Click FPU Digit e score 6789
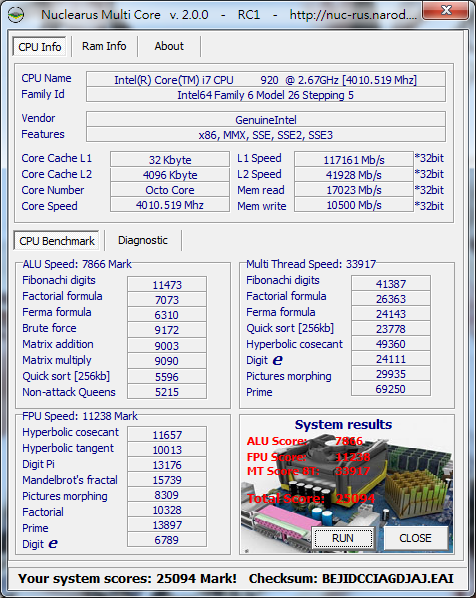The width and height of the screenshot is (476, 598). tap(167, 540)
